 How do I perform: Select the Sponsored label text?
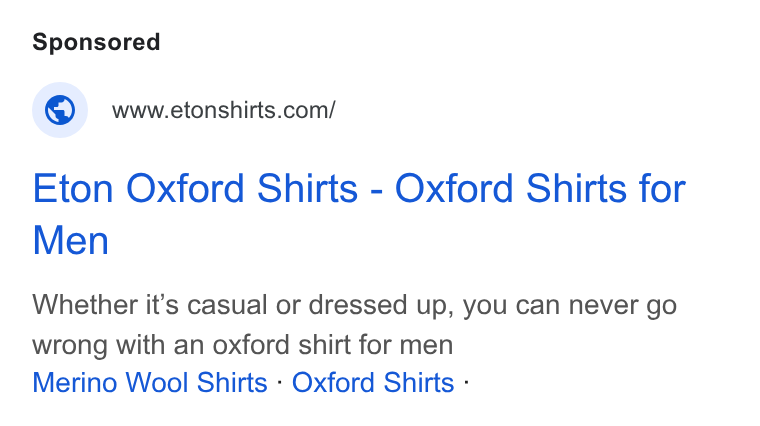tap(96, 42)
